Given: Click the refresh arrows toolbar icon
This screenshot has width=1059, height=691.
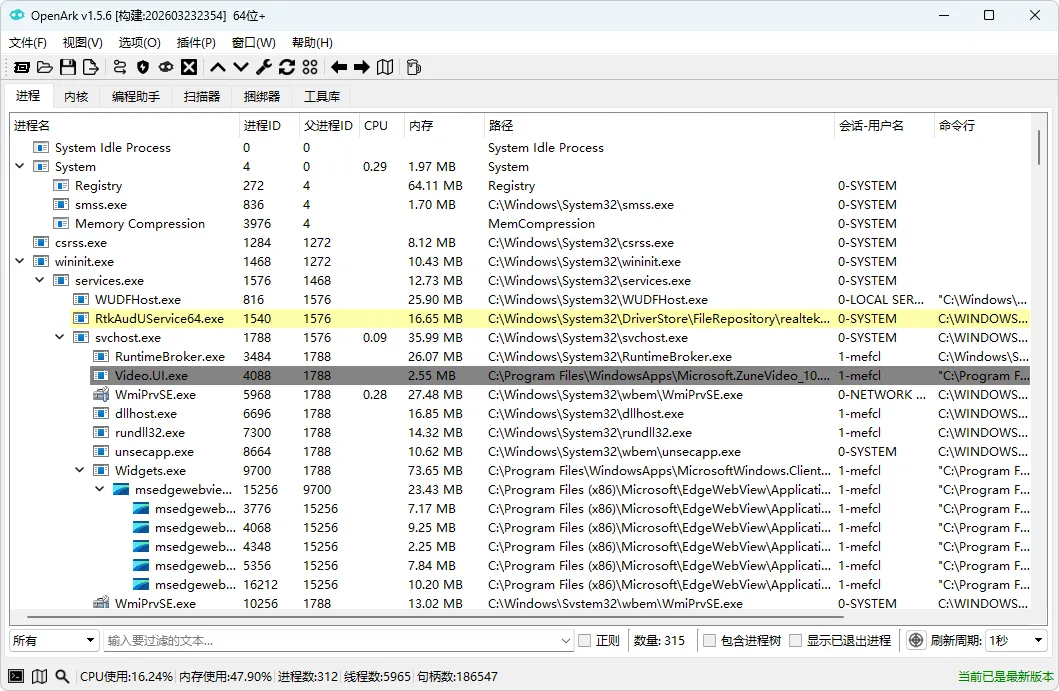Looking at the screenshot, I should click(x=287, y=67).
